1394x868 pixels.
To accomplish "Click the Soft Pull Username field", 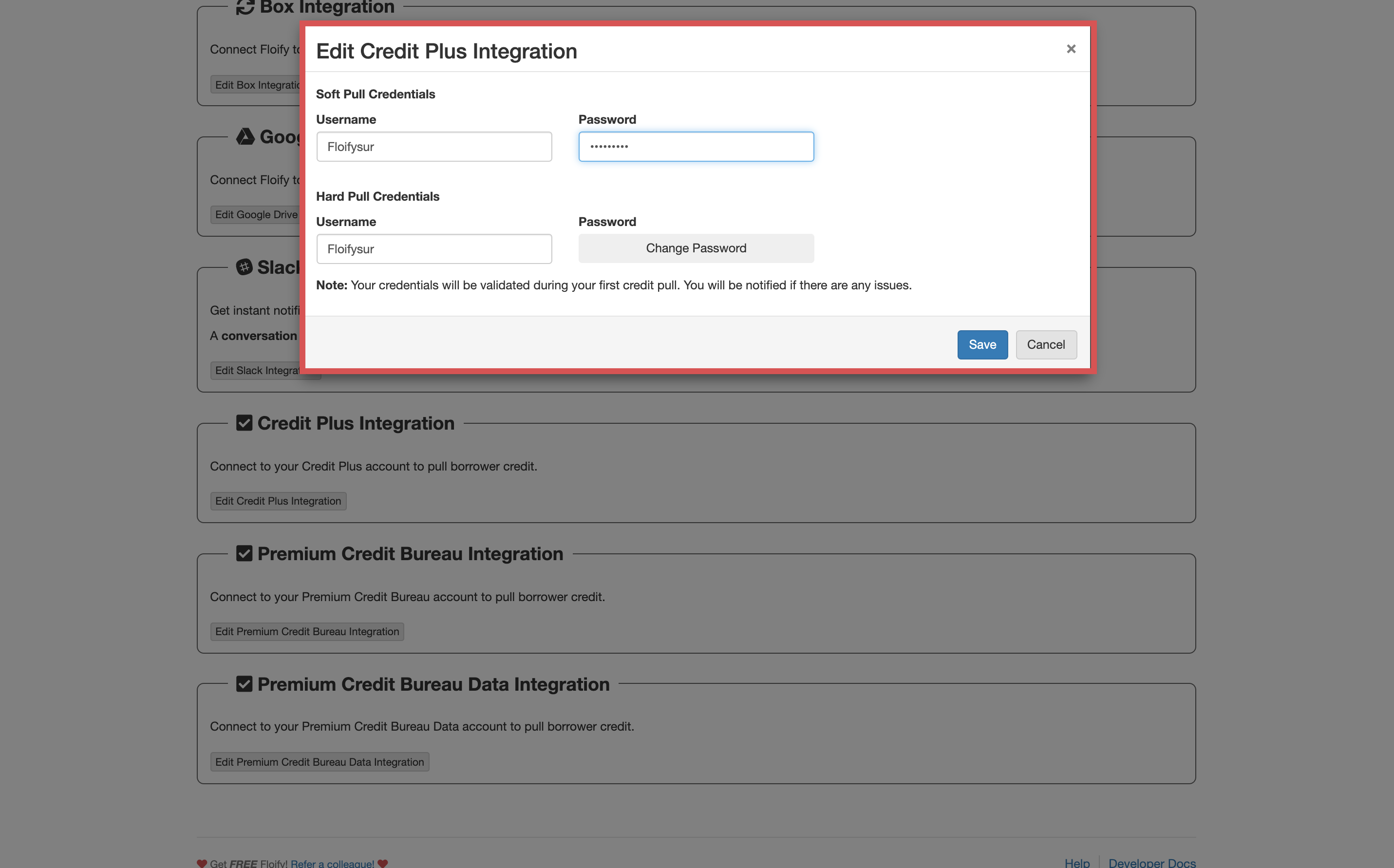I will (434, 147).
